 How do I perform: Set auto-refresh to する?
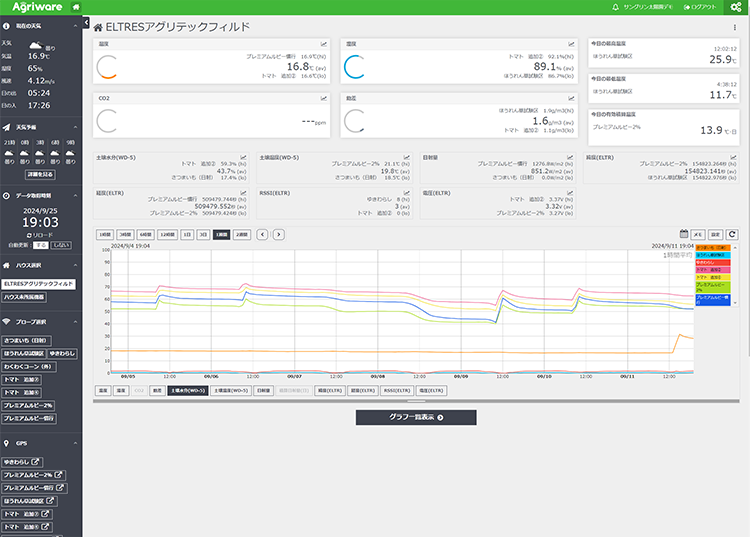click(41, 244)
